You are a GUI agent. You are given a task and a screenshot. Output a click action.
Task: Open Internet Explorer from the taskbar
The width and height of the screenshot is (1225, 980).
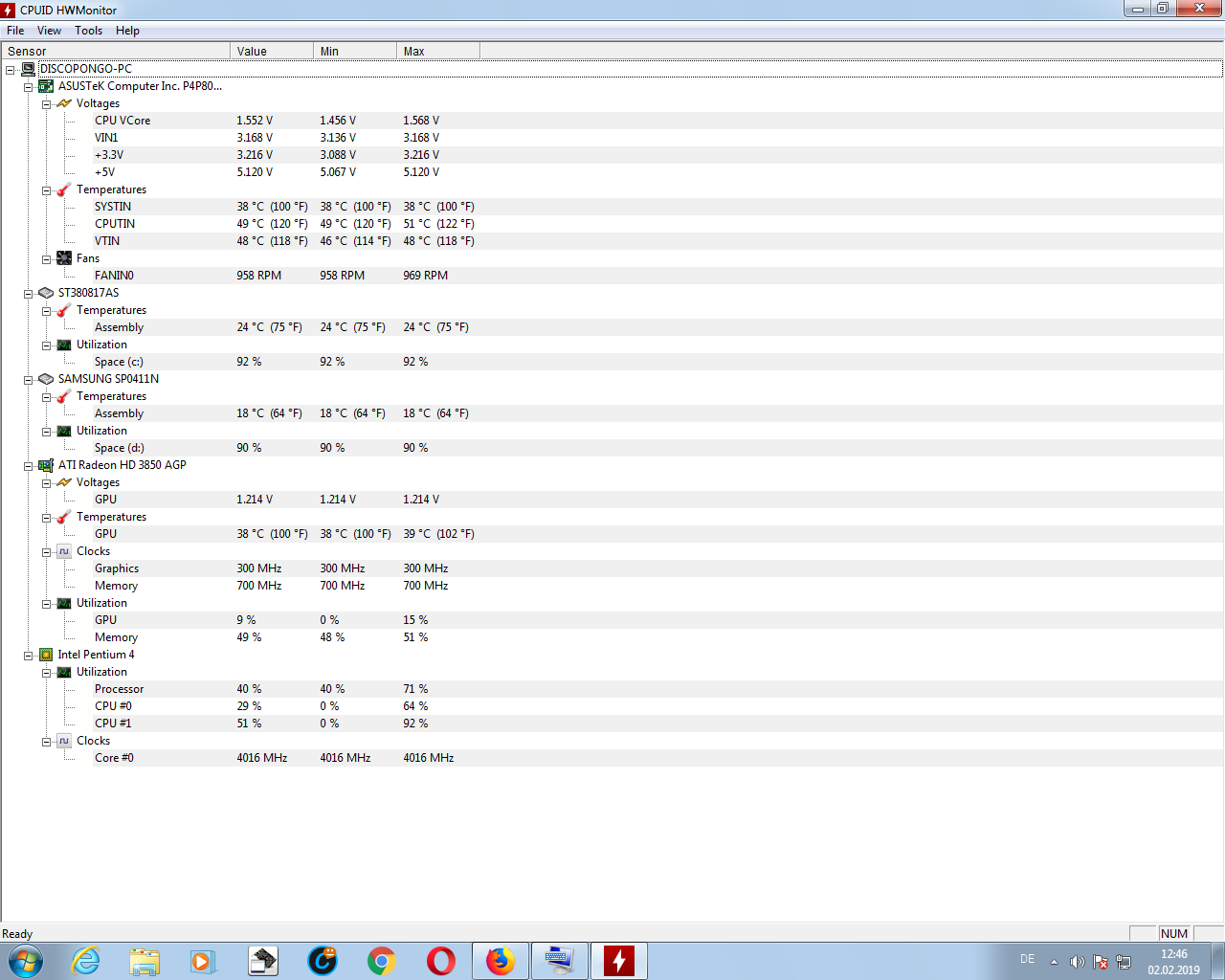(x=86, y=961)
